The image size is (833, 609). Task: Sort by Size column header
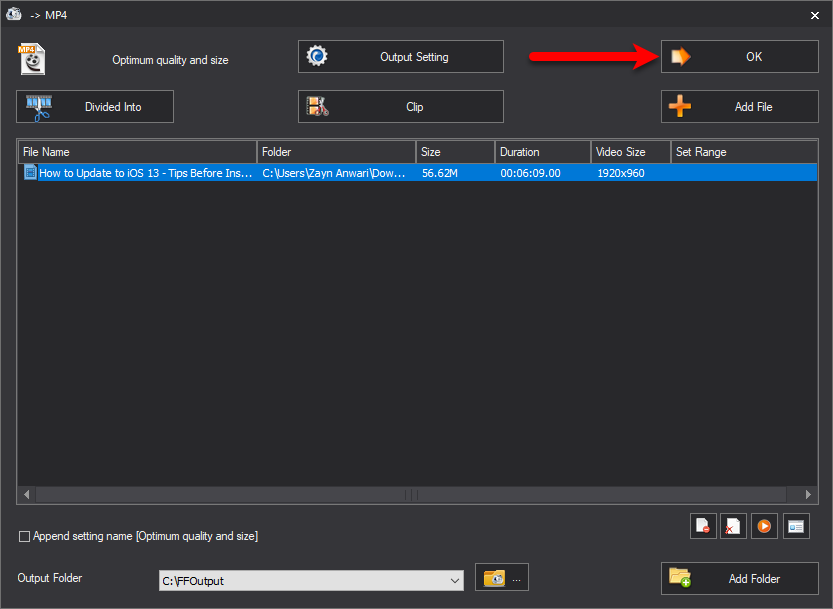[x=455, y=152]
